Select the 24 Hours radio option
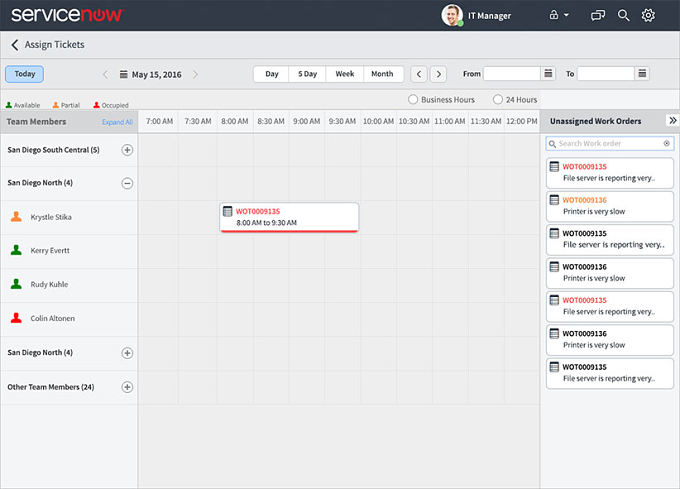 (497, 100)
